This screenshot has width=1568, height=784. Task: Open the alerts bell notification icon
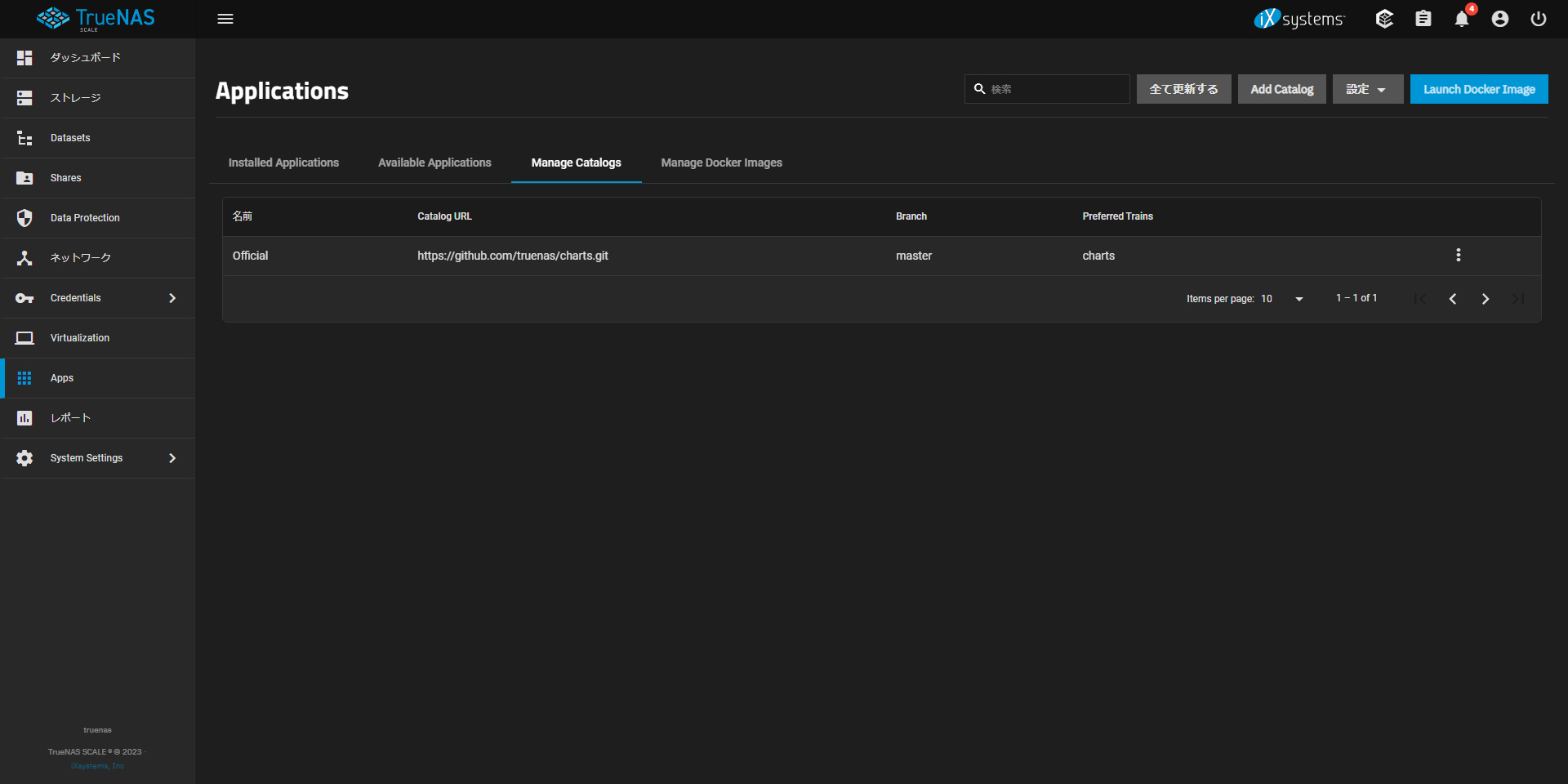point(1461,19)
